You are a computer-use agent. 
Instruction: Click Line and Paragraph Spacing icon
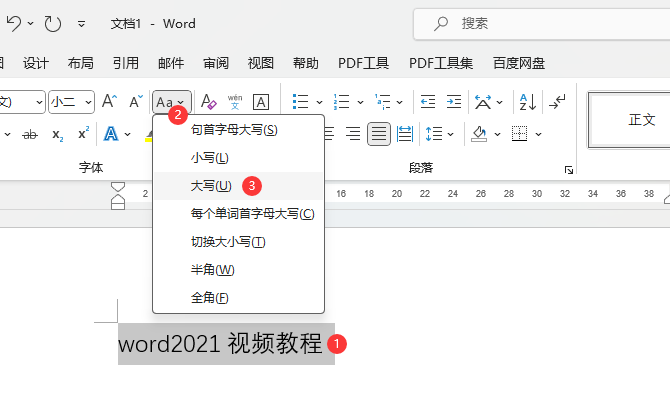point(434,134)
